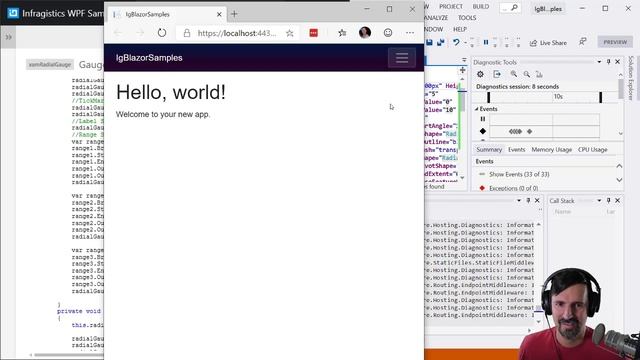Click the Send Feedback icon in Visual Studio
Screen dimensions: 640x360
pos(583,42)
